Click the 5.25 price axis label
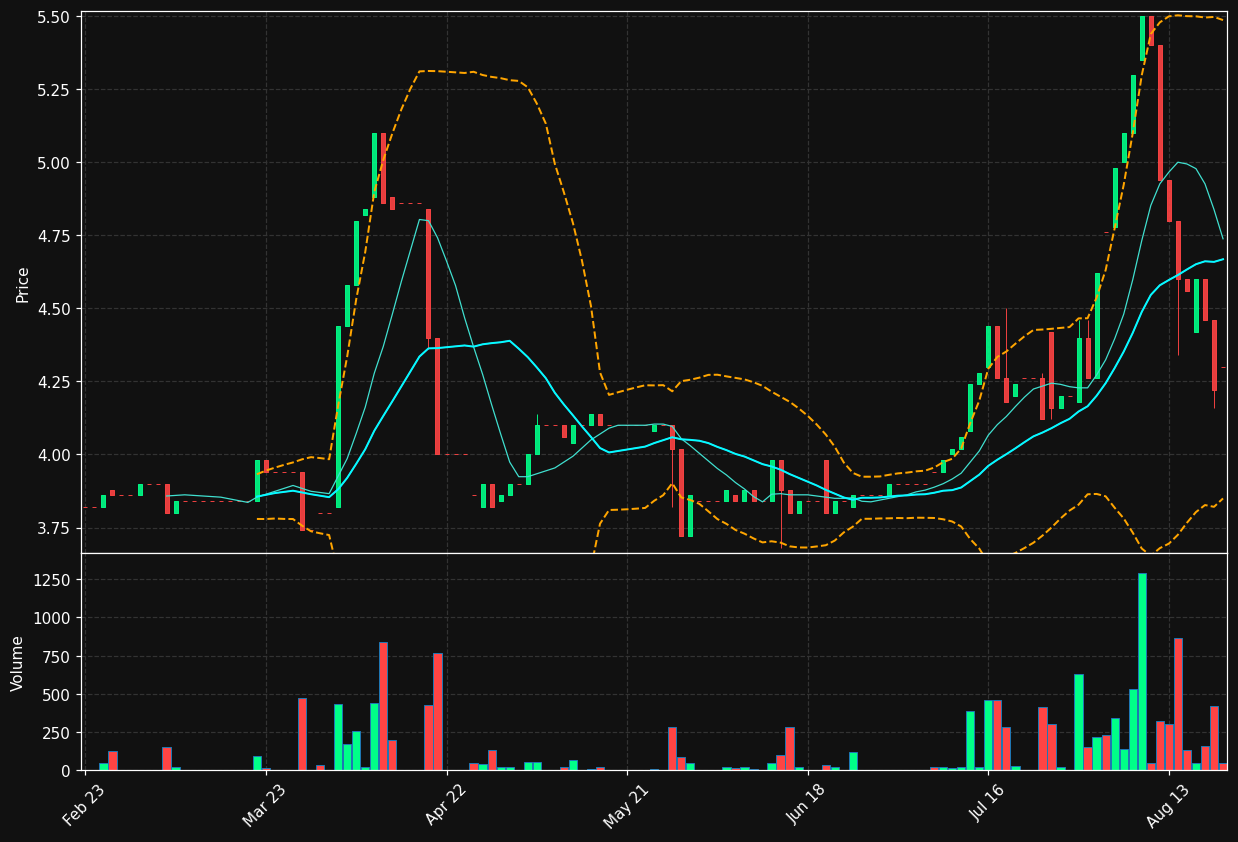 click(x=53, y=90)
